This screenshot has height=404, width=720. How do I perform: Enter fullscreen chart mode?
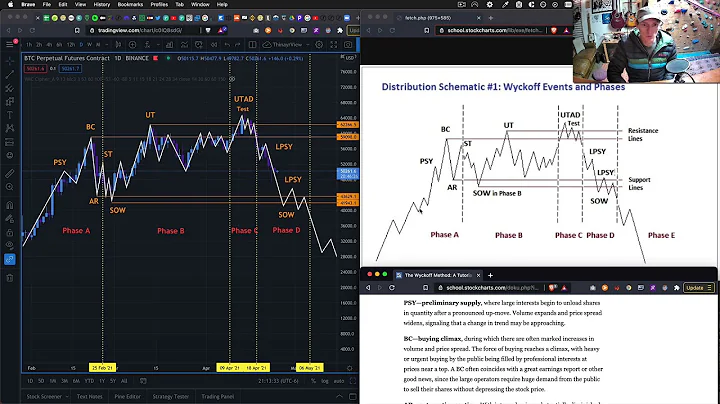point(334,45)
